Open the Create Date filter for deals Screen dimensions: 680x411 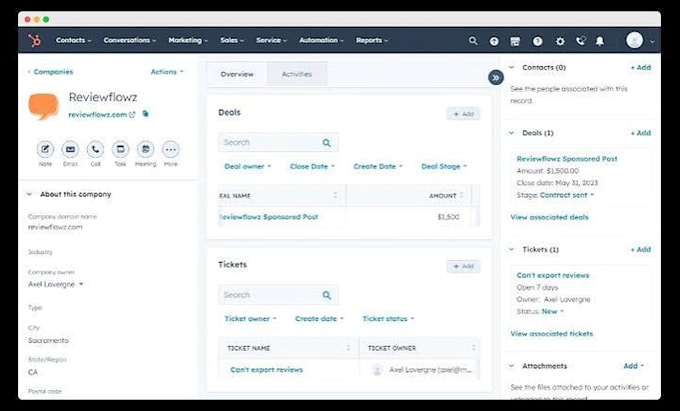pos(378,166)
